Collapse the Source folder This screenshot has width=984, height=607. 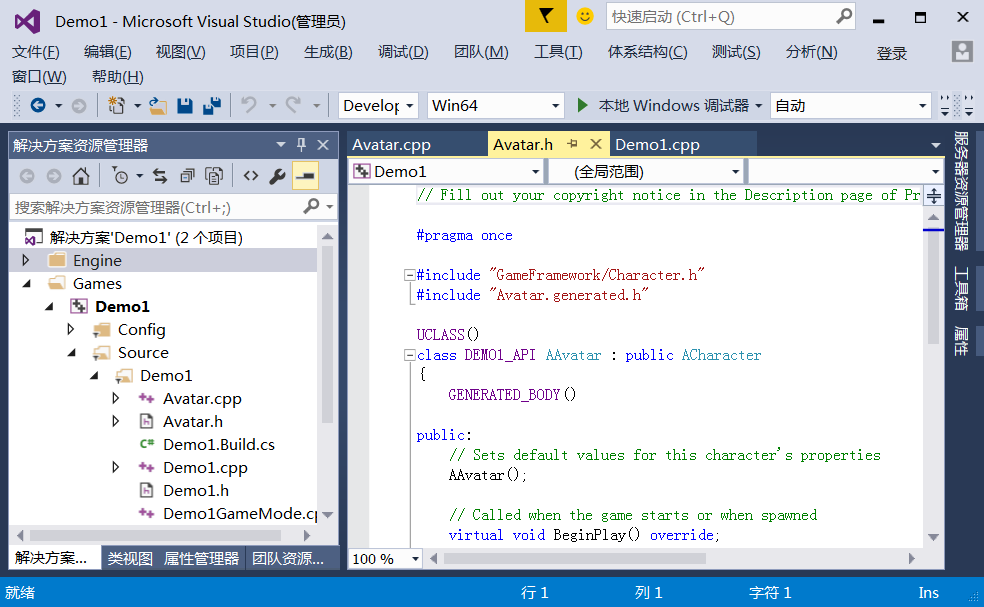click(x=72, y=353)
